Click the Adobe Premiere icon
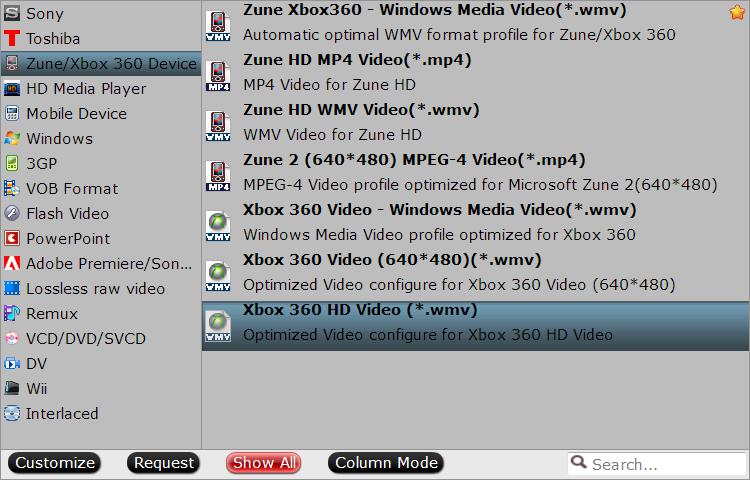This screenshot has width=750, height=480. [12, 263]
